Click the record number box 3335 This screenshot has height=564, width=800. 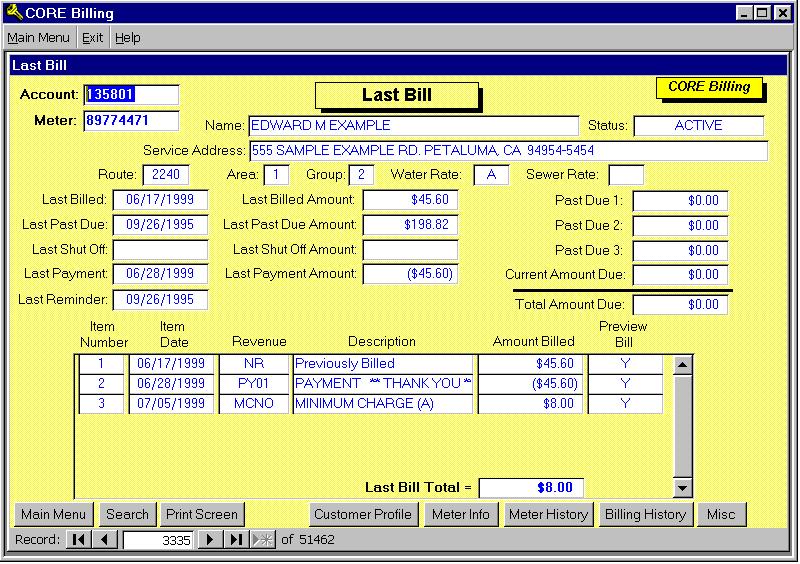(158, 540)
